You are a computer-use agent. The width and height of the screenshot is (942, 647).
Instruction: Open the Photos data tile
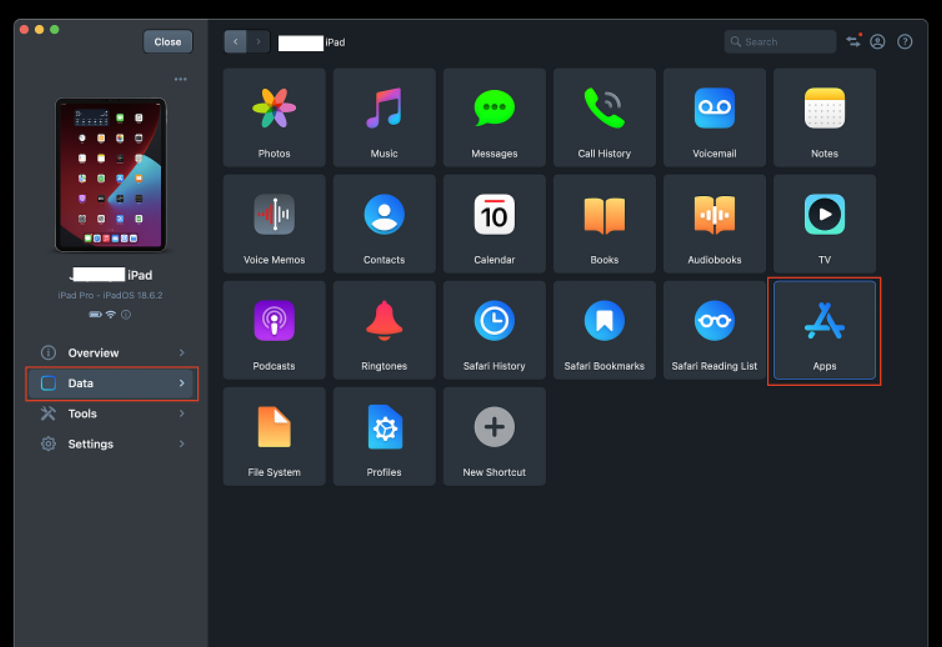point(274,117)
